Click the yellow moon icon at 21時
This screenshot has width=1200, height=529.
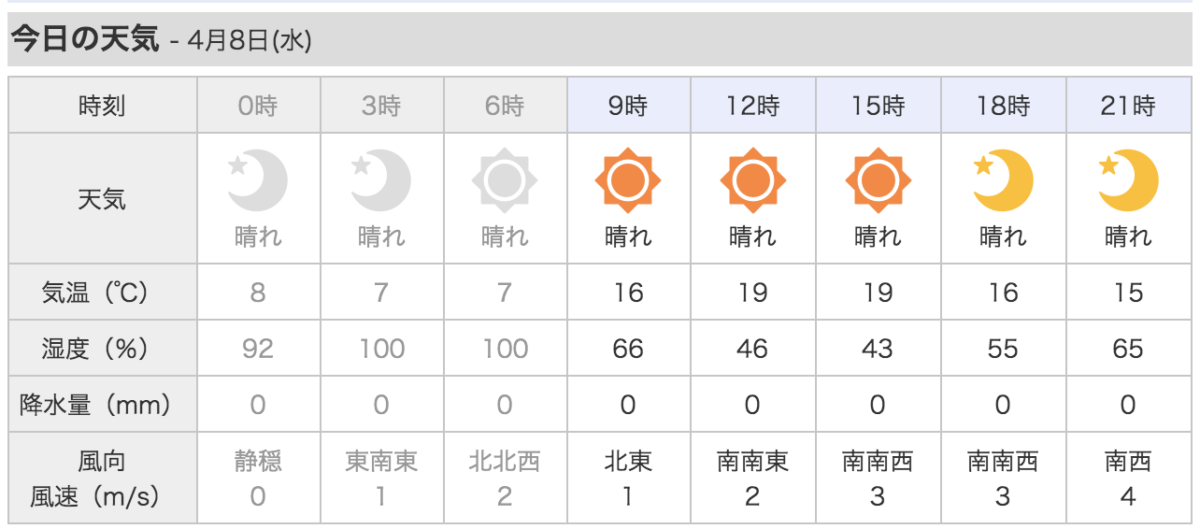click(1128, 181)
